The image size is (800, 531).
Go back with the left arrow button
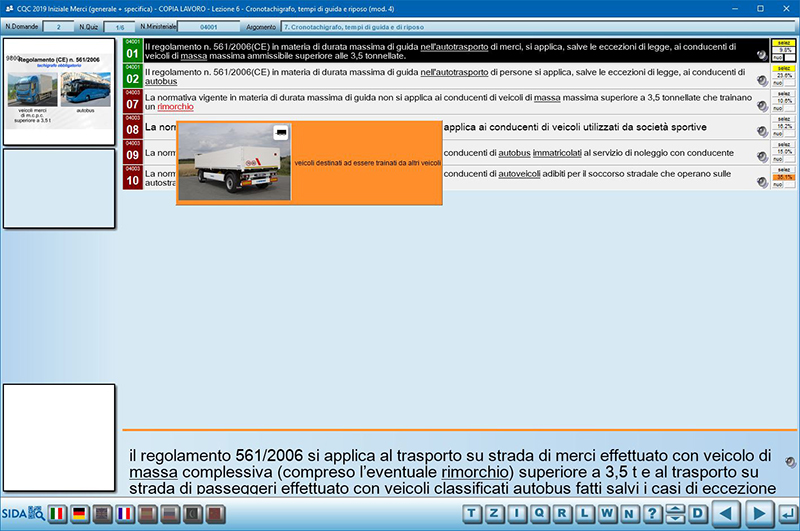pos(729,514)
